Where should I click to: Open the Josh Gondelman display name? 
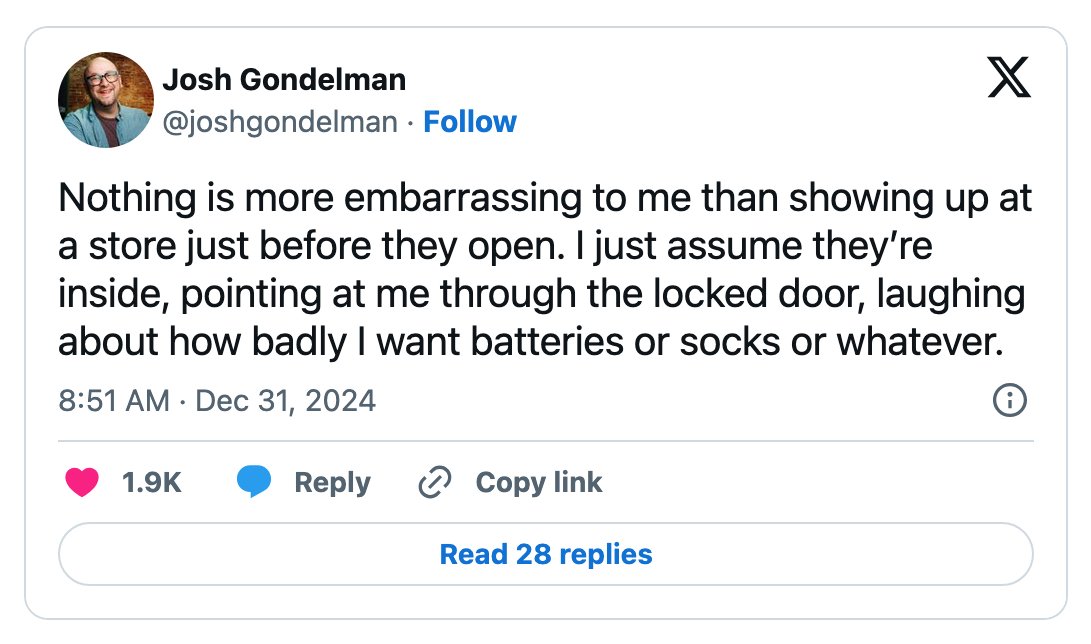284,80
